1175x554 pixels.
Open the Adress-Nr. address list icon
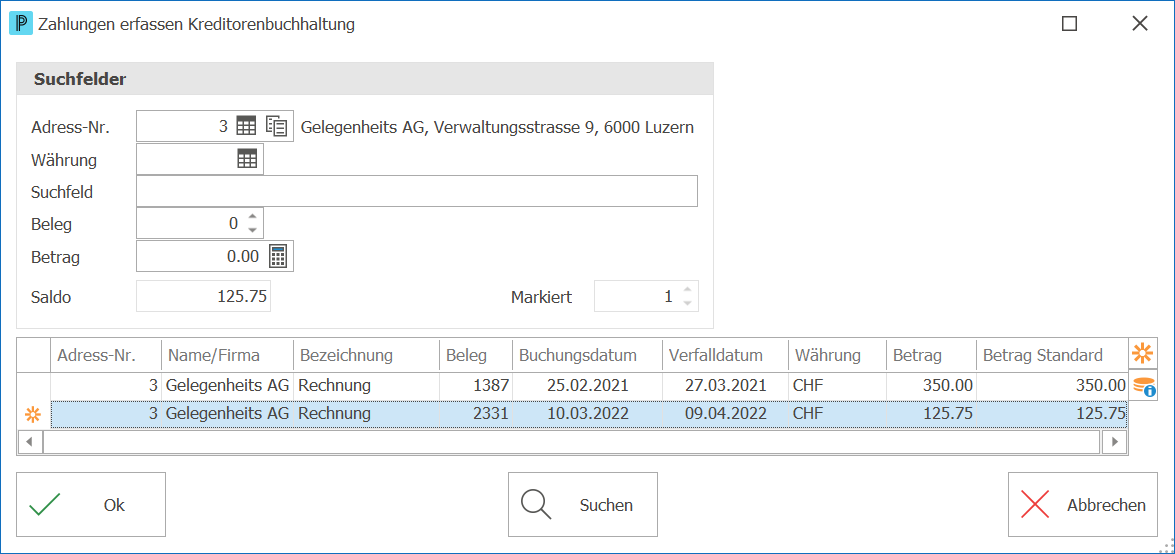[x=277, y=126]
